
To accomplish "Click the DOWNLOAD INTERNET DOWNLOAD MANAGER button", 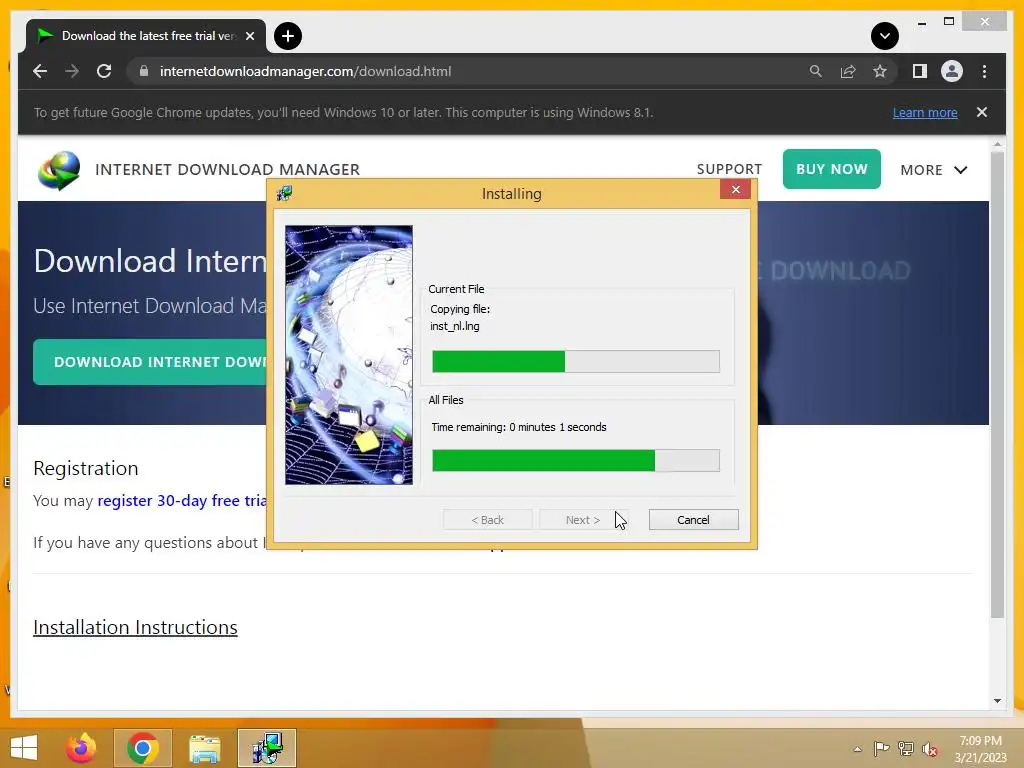I will click(150, 362).
